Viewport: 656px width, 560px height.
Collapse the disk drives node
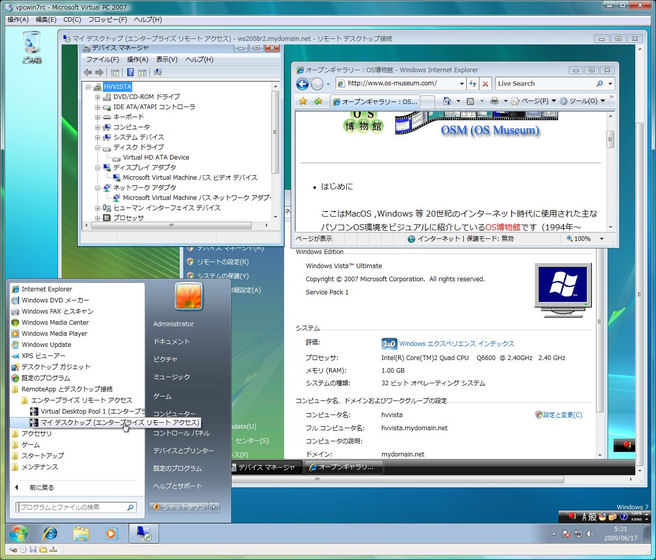click(x=97, y=148)
